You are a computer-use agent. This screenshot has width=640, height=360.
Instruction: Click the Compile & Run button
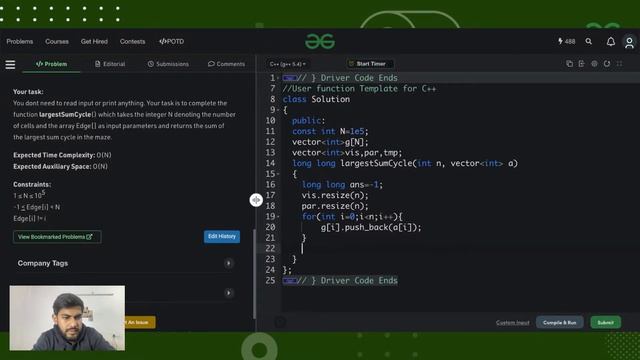pyautogui.click(x=560, y=322)
